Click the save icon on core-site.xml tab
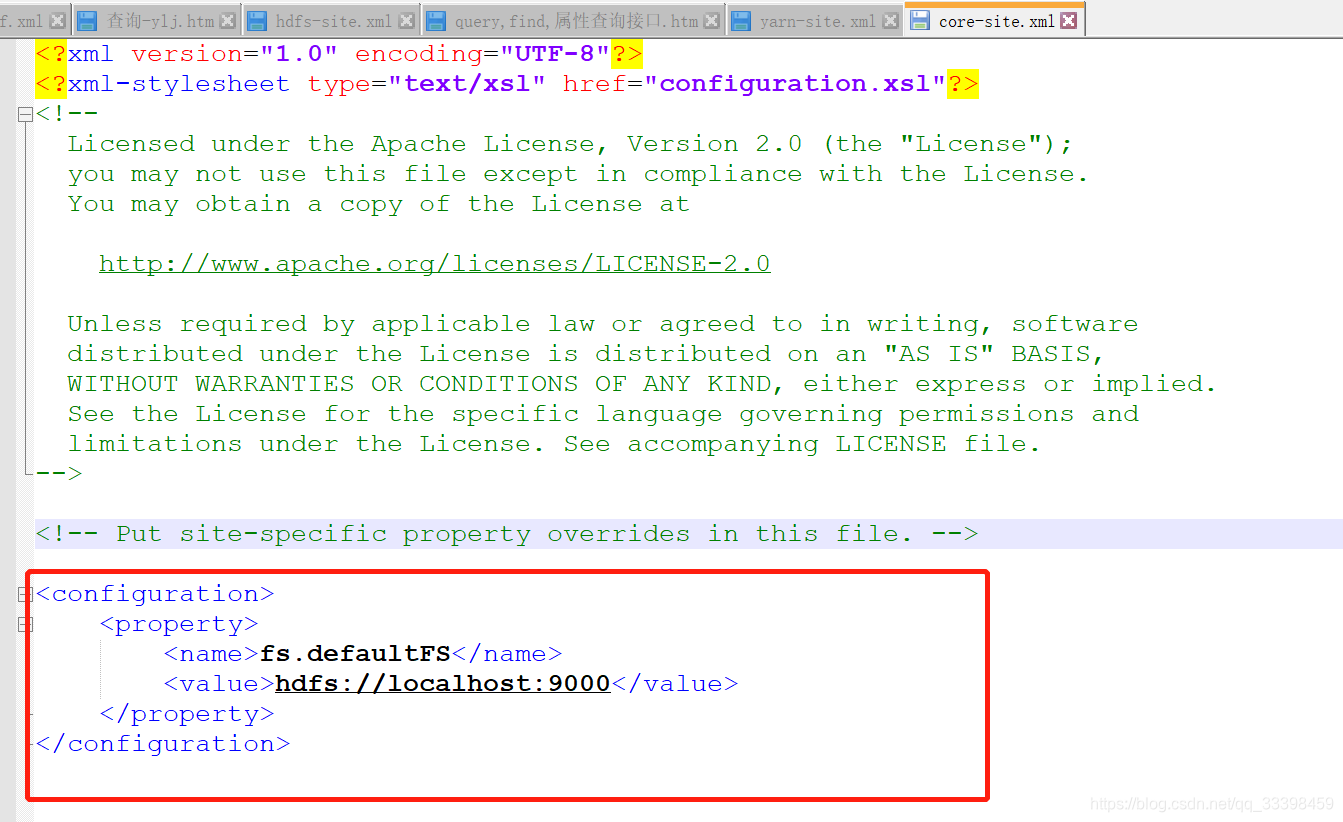 pyautogui.click(x=921, y=20)
